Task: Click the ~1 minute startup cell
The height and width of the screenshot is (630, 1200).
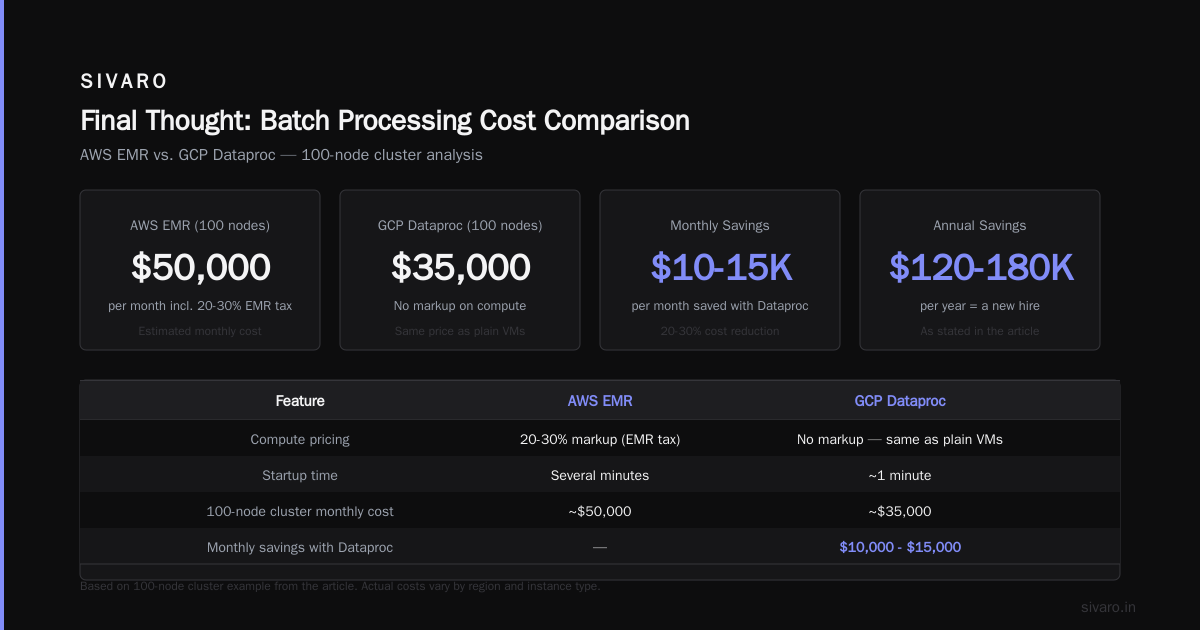Action: [900, 475]
